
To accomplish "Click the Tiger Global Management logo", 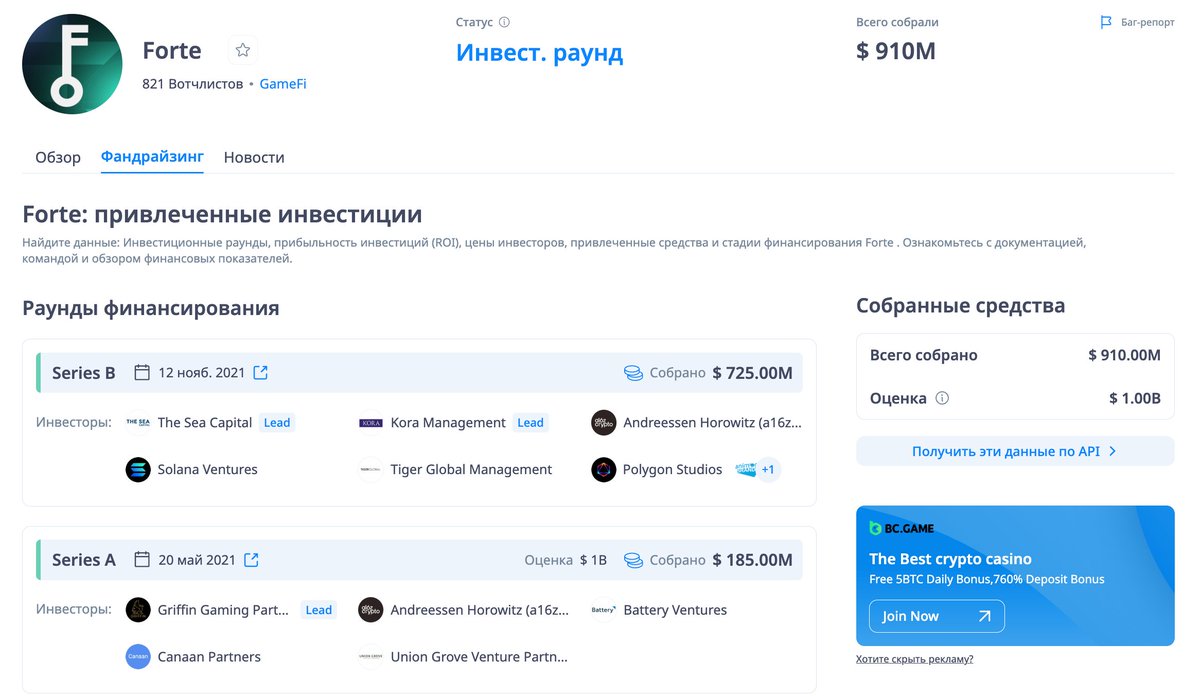I will point(370,469).
